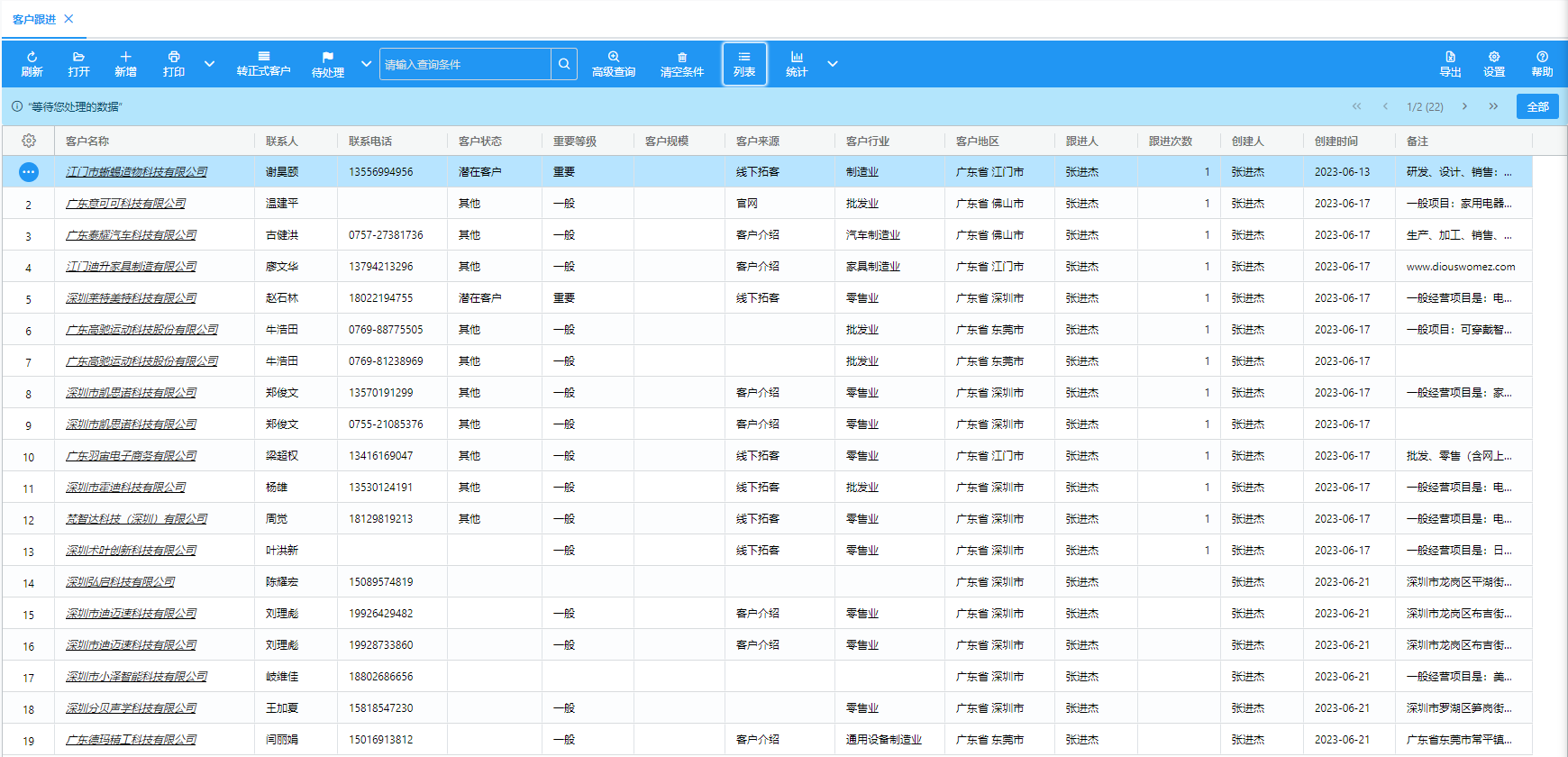Expand the print options dropdown arrow
This screenshot has width=1568, height=757.
click(209, 64)
